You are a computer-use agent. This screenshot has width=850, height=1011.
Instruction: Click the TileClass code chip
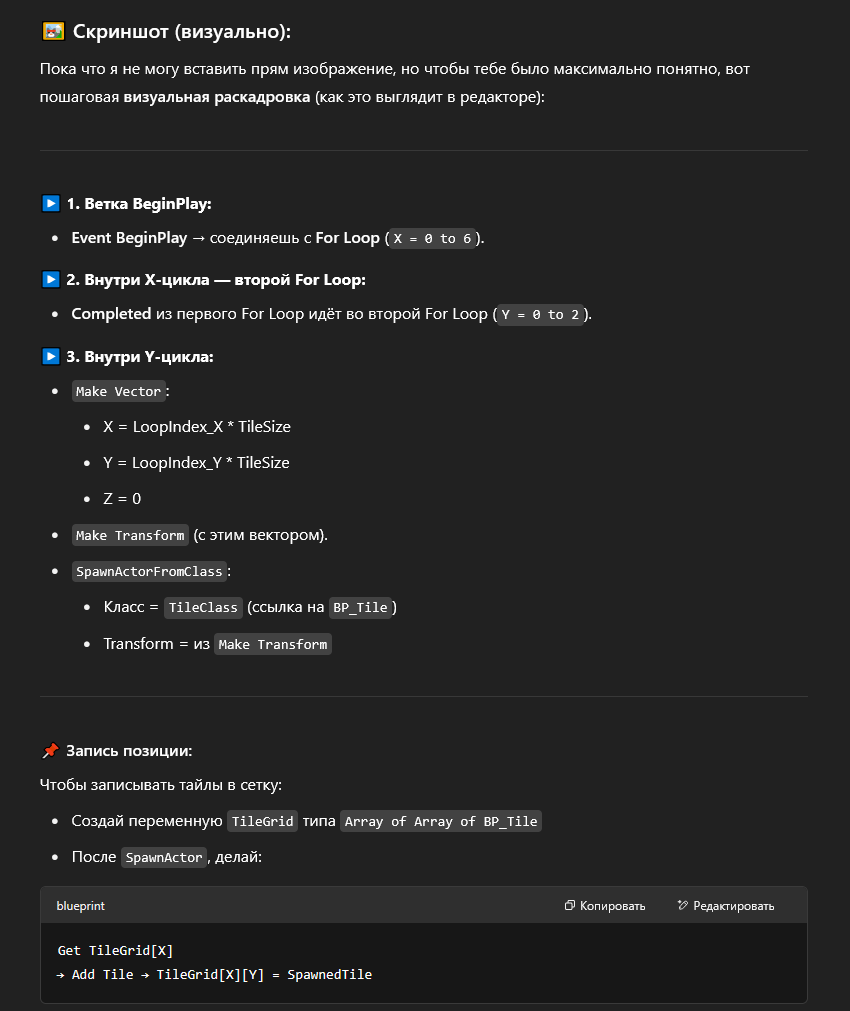pos(203,608)
